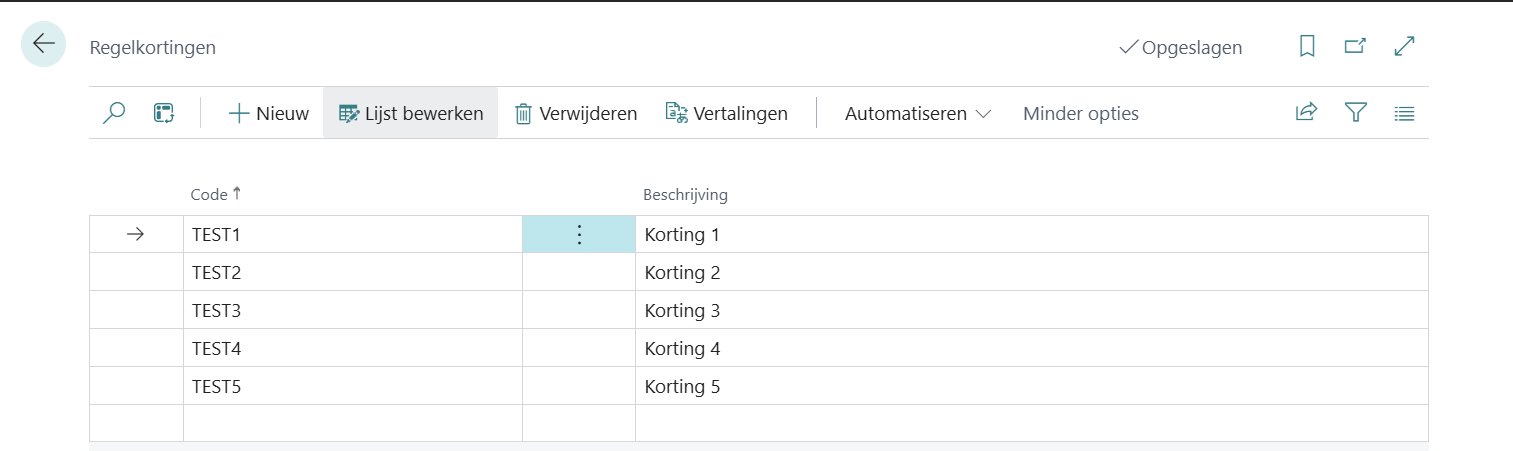Open page in new window icon
This screenshot has width=1513, height=451.
[x=1355, y=46]
